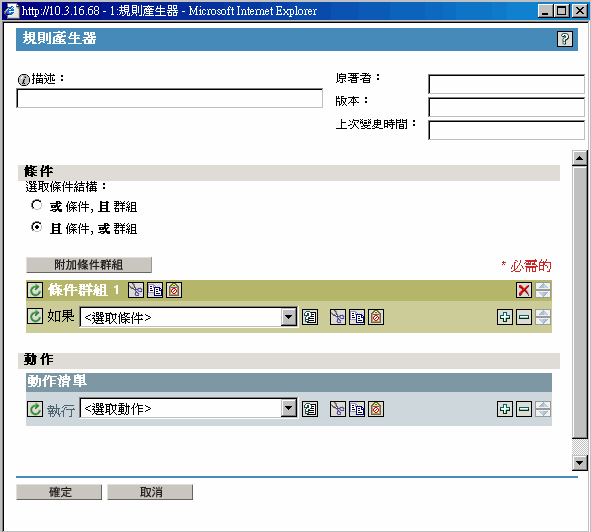This screenshot has width=591, height=532.
Task: Open the argument builder icon in the 如果 row
Action: (310, 317)
